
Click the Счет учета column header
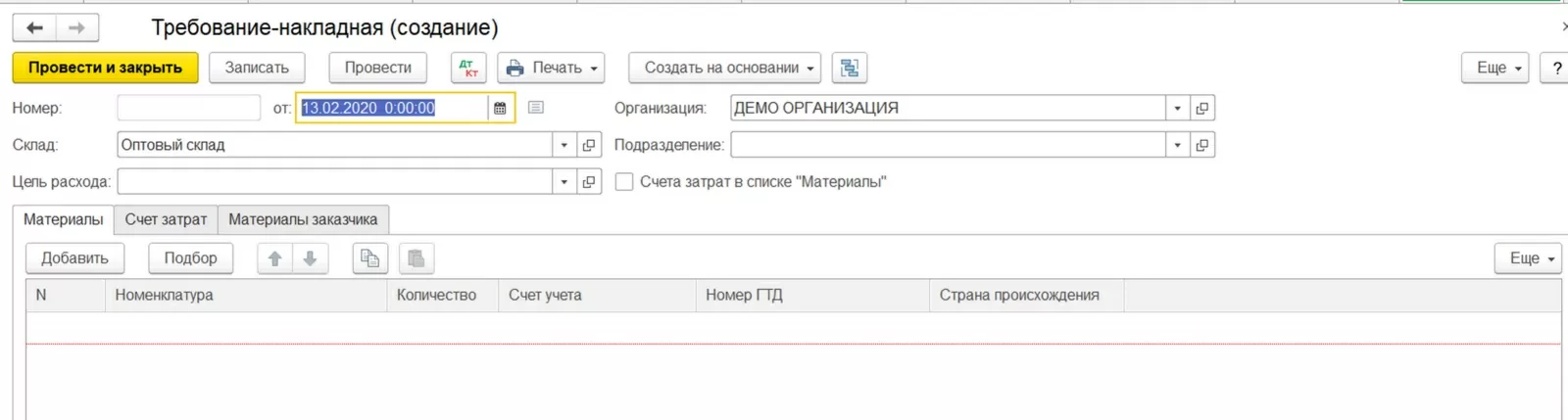[597, 296]
